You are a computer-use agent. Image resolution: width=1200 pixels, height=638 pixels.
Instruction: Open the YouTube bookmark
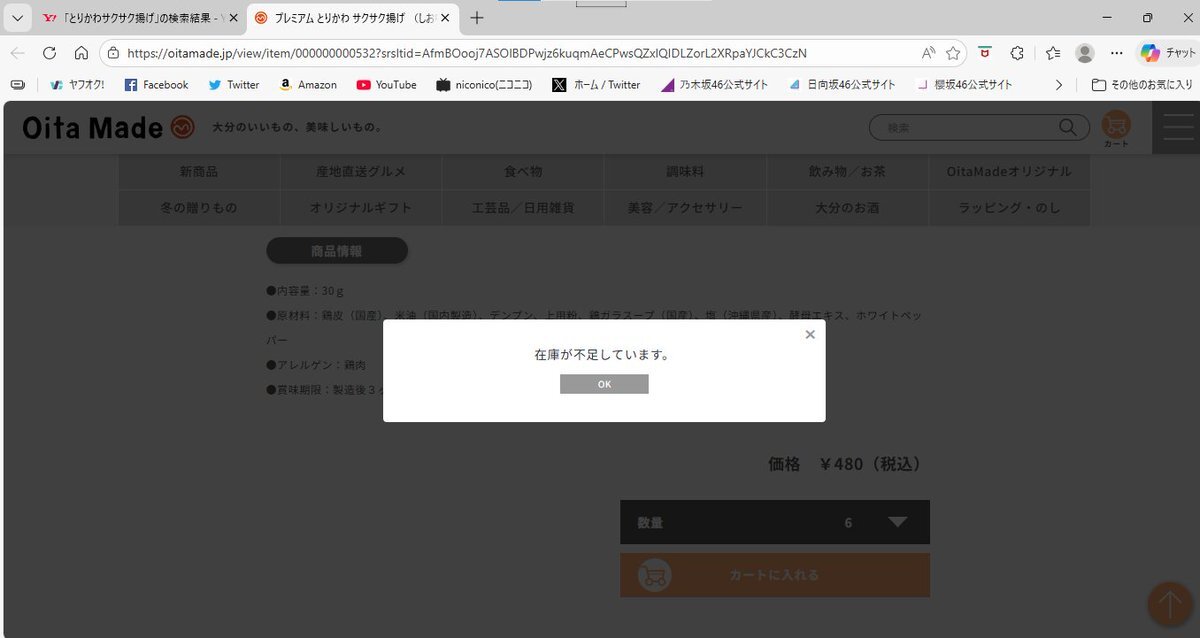point(386,85)
